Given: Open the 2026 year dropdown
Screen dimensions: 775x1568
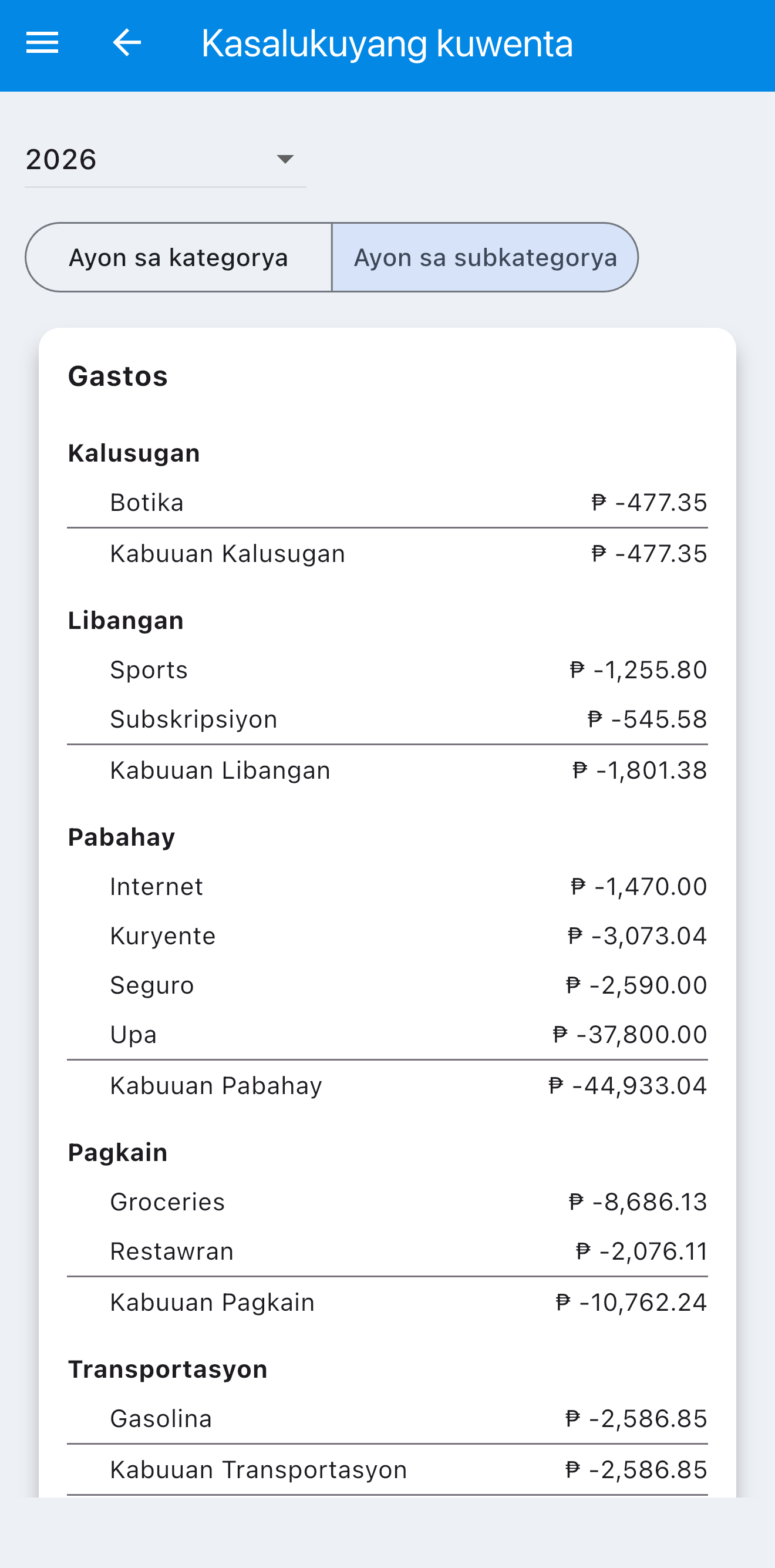Looking at the screenshot, I should (165, 160).
